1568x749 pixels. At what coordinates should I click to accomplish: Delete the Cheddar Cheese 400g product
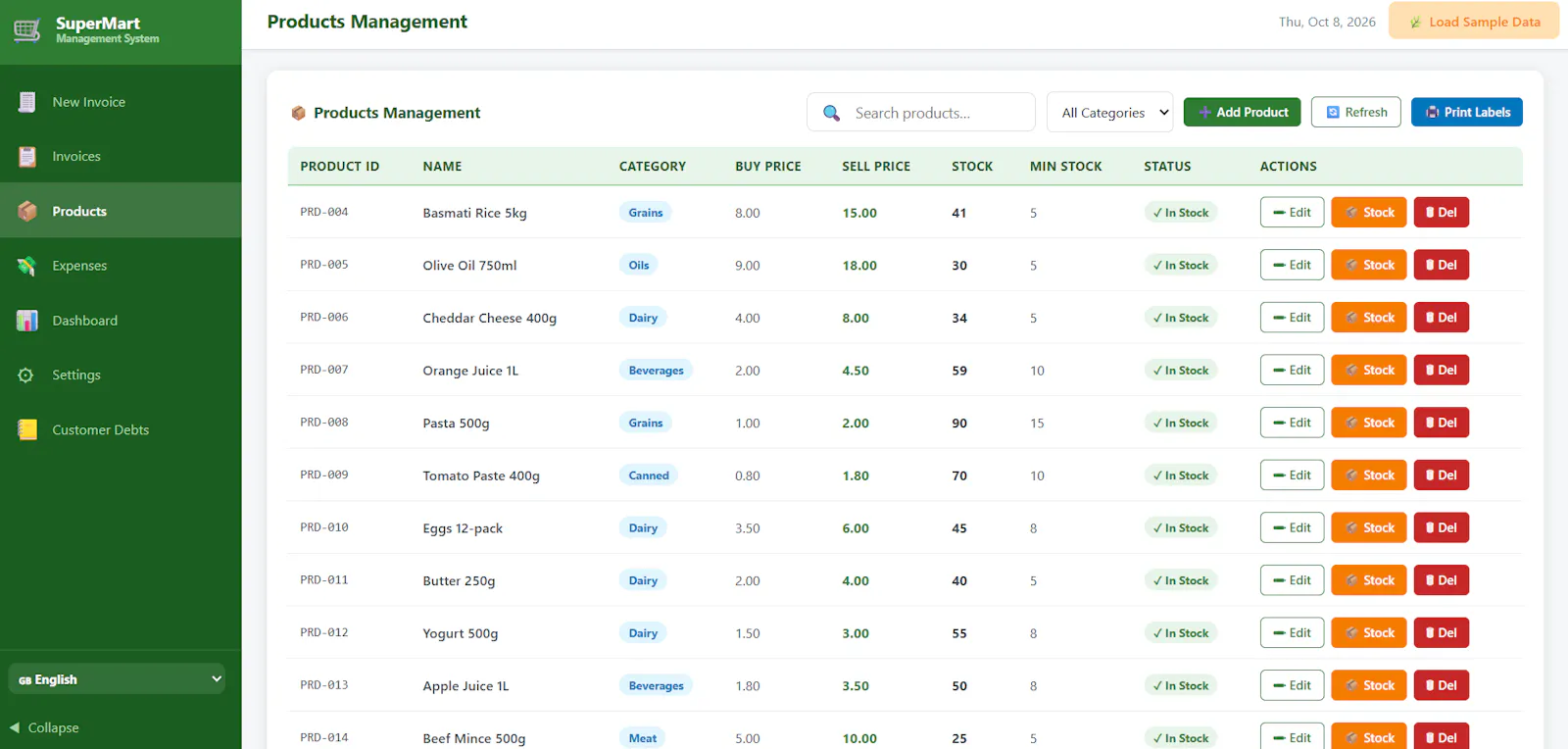pyautogui.click(x=1441, y=318)
